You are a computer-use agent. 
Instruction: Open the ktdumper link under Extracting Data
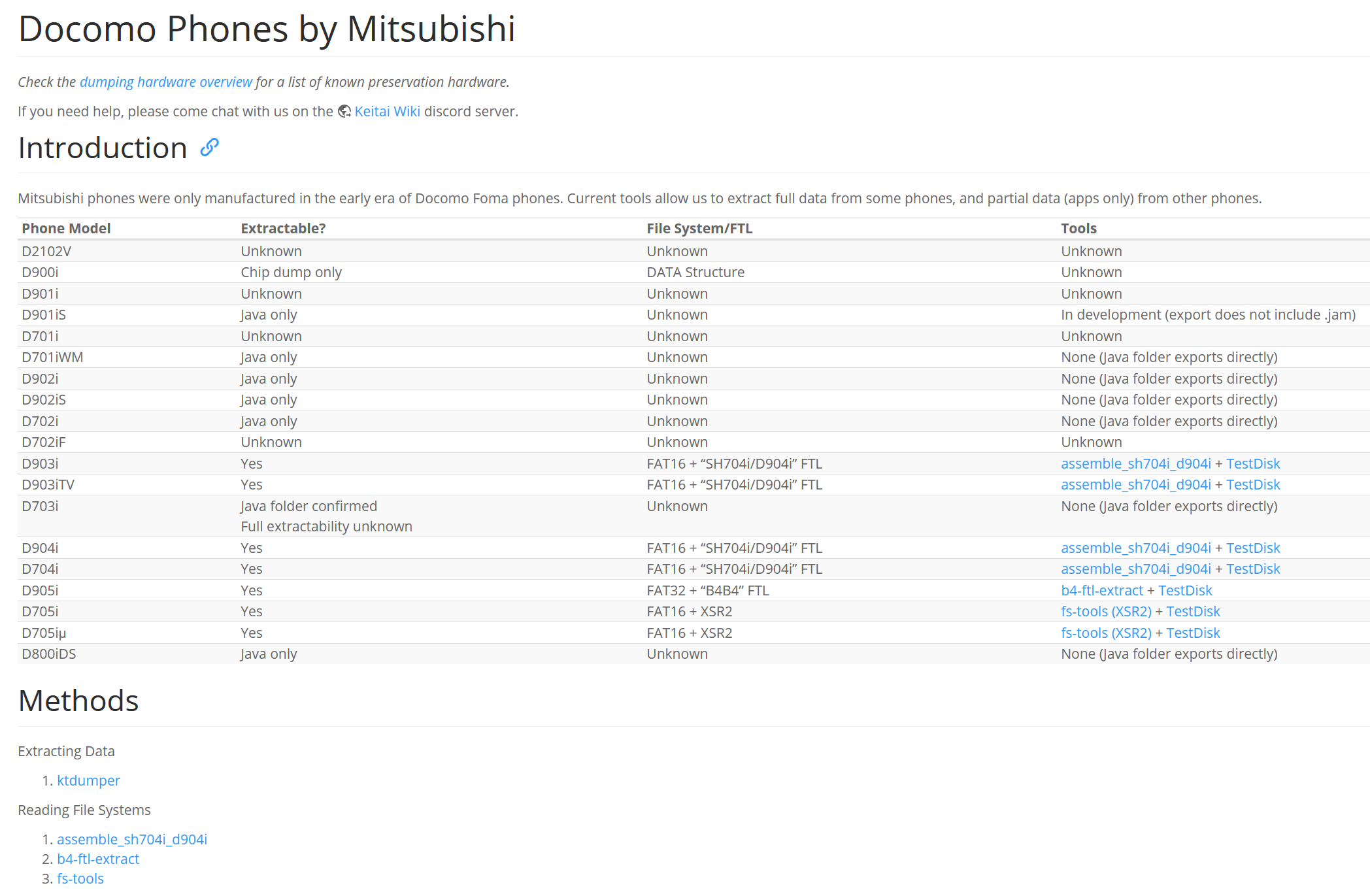click(x=88, y=781)
